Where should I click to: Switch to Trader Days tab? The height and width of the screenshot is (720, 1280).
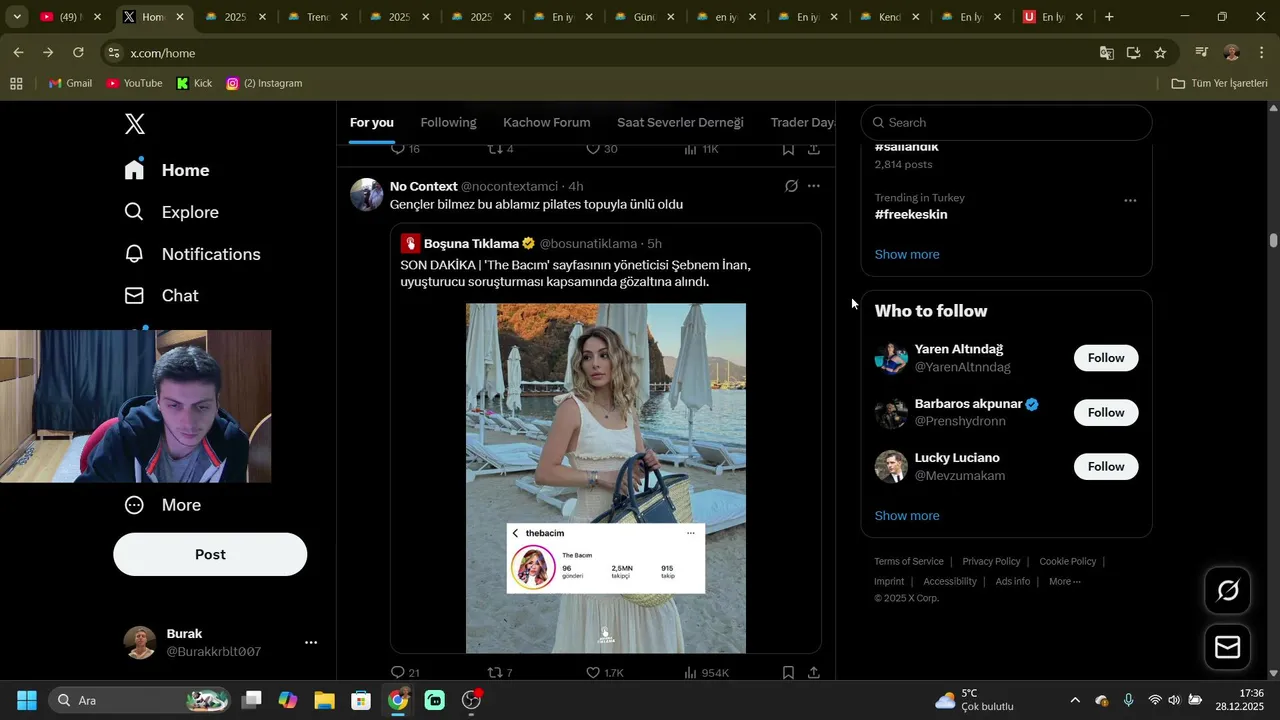tap(803, 123)
